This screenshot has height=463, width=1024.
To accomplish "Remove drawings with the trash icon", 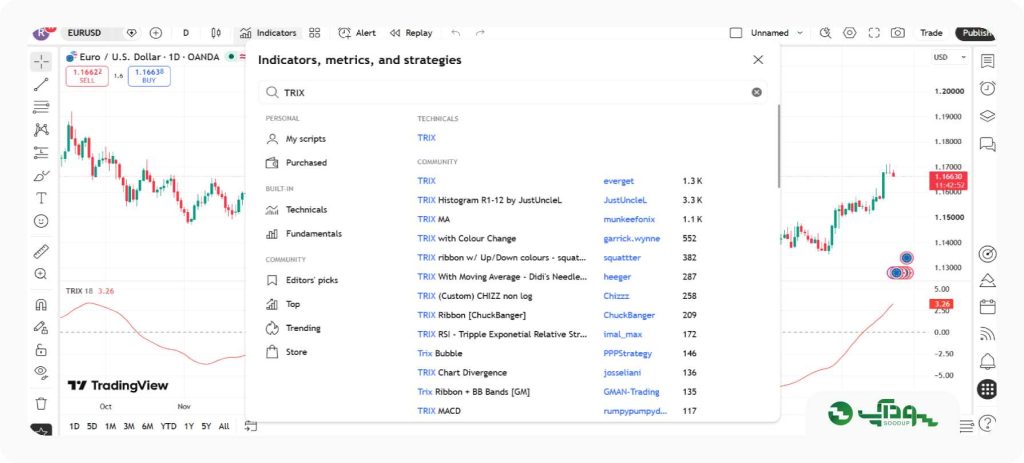I will click(41, 404).
